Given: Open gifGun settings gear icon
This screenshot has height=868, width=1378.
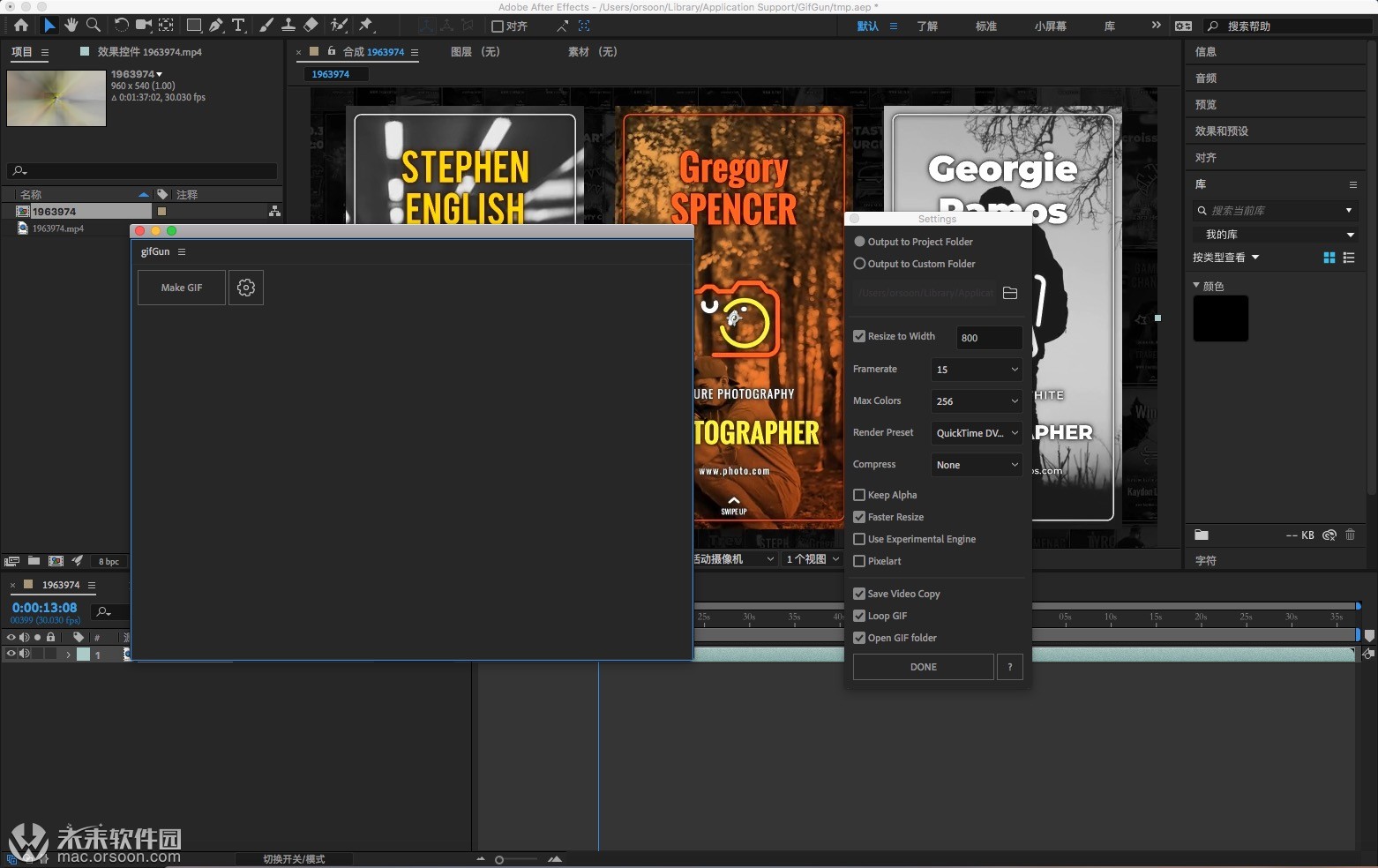Looking at the screenshot, I should [246, 288].
